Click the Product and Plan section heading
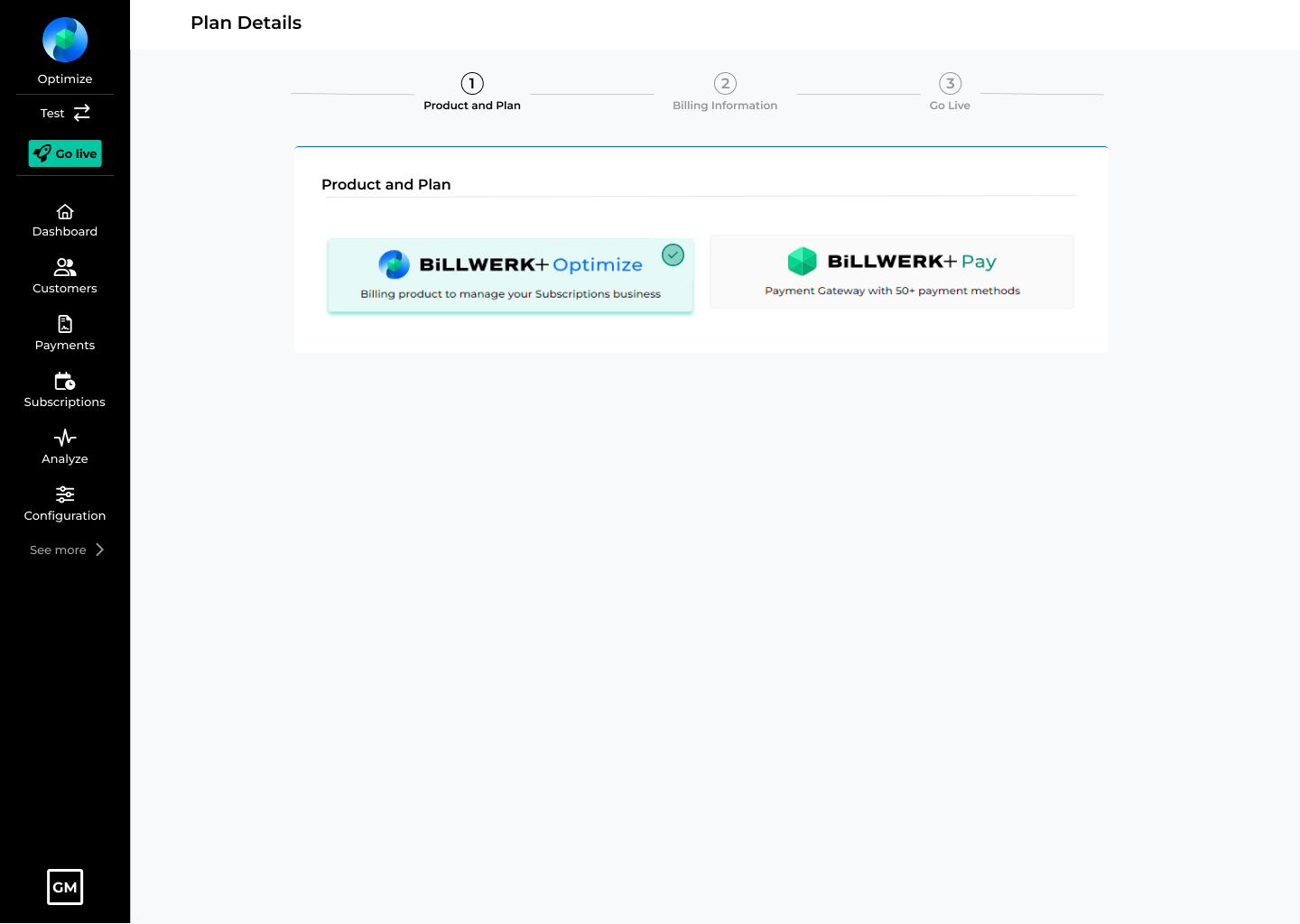1300x924 pixels. (386, 184)
